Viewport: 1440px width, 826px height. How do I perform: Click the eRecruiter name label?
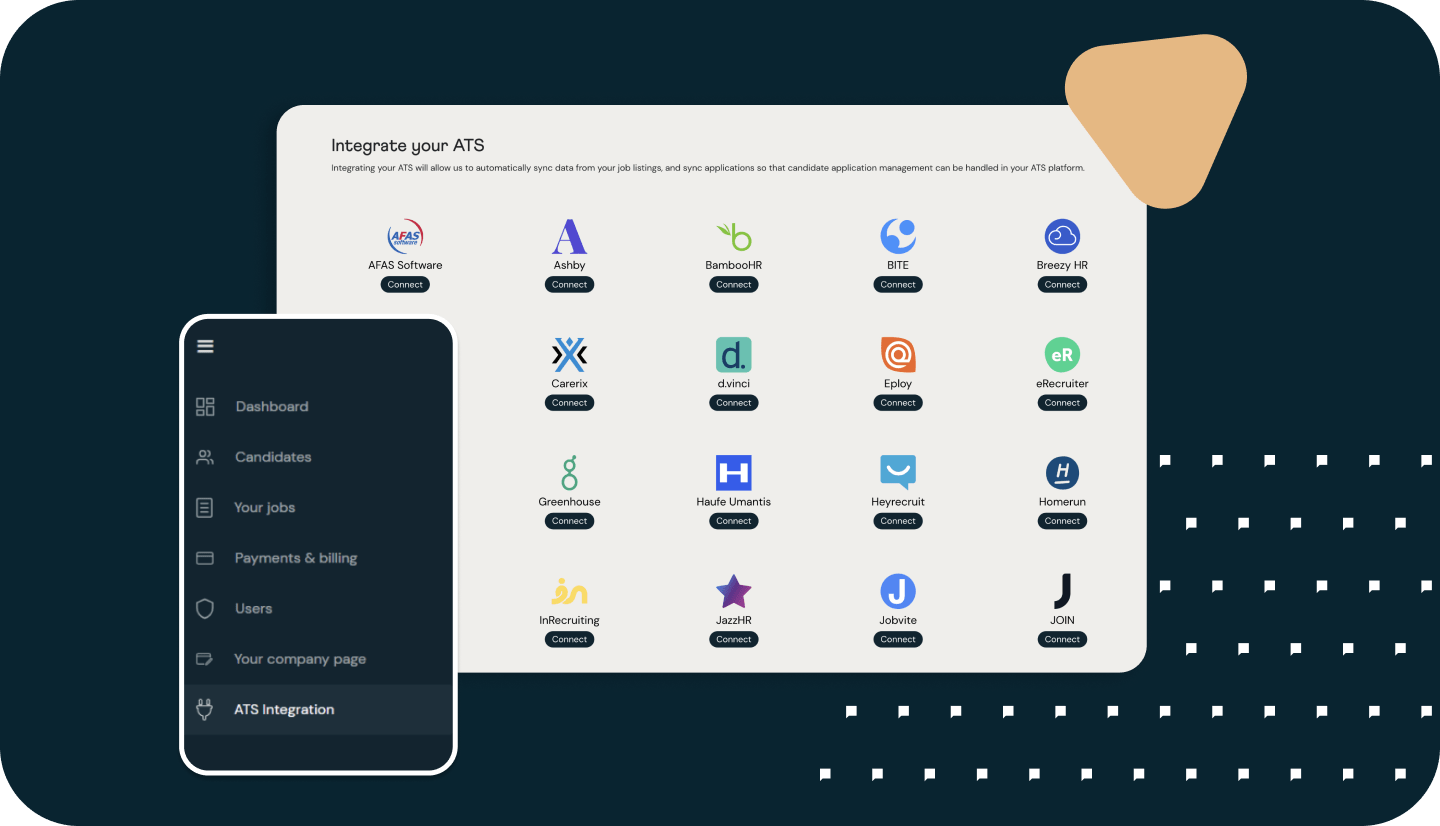click(x=1062, y=383)
